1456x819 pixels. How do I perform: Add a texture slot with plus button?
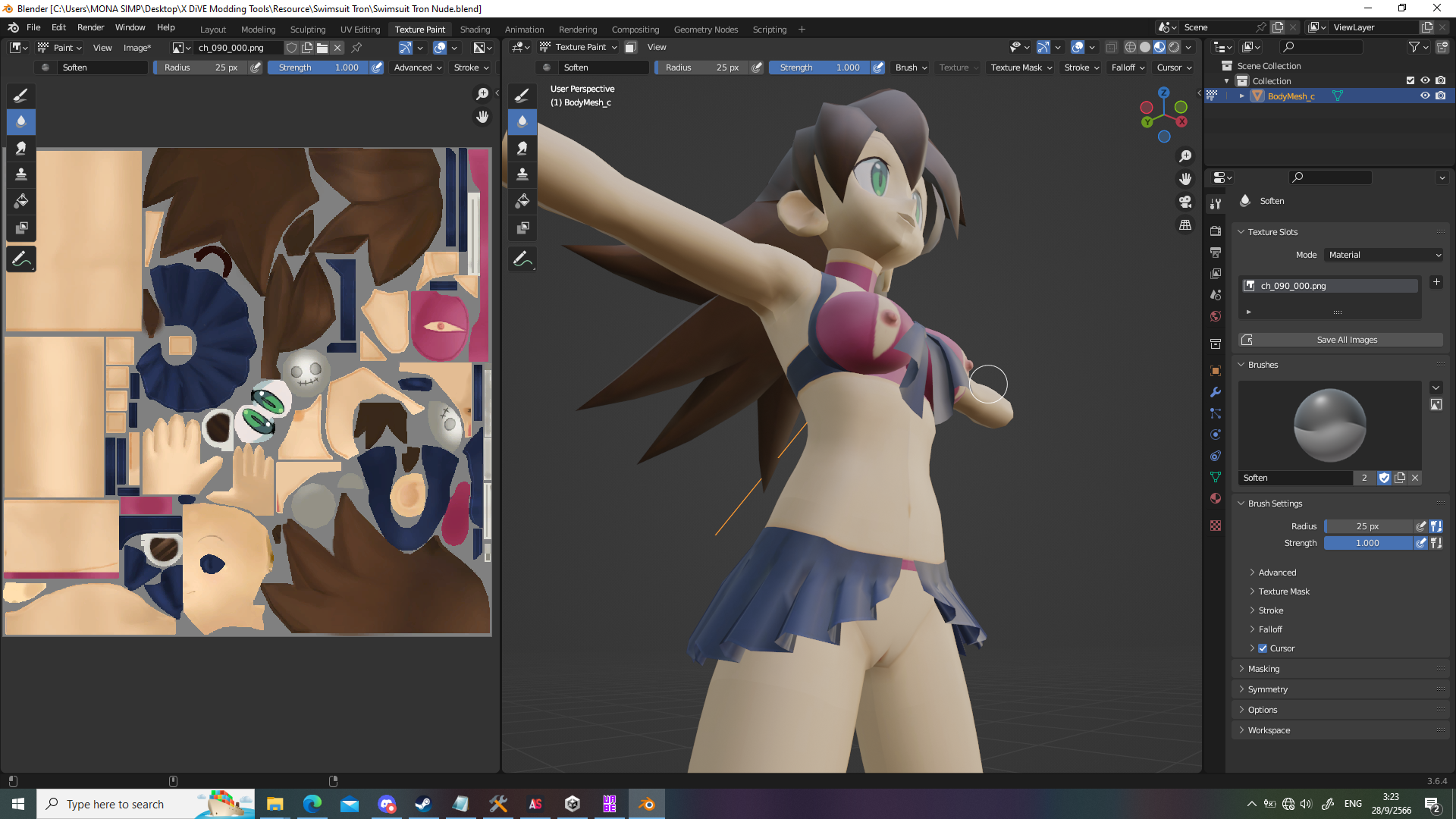click(1436, 282)
